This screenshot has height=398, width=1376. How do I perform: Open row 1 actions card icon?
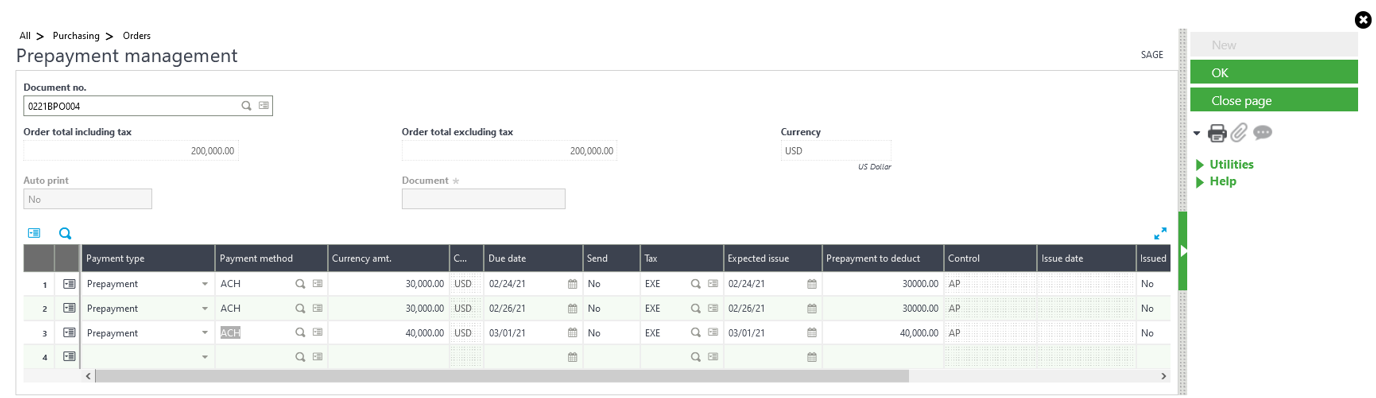[69, 284]
